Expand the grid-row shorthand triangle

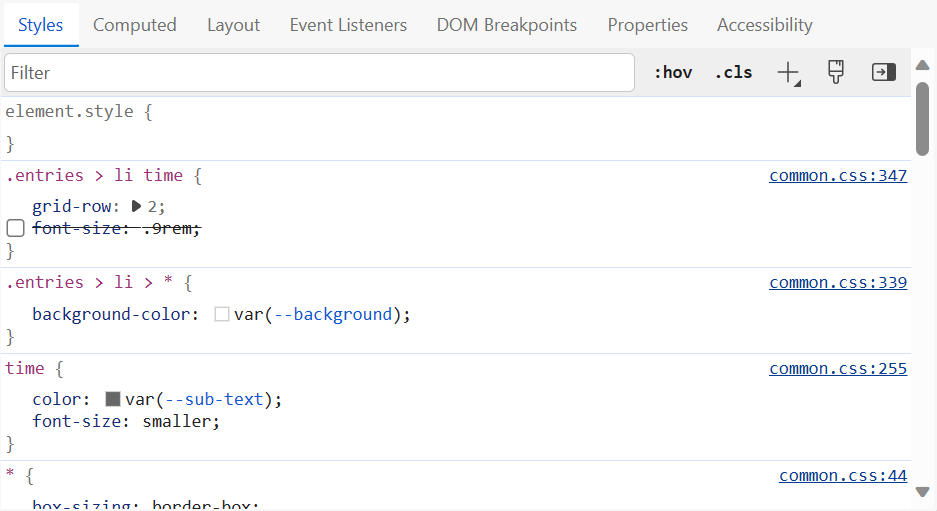[x=137, y=206]
